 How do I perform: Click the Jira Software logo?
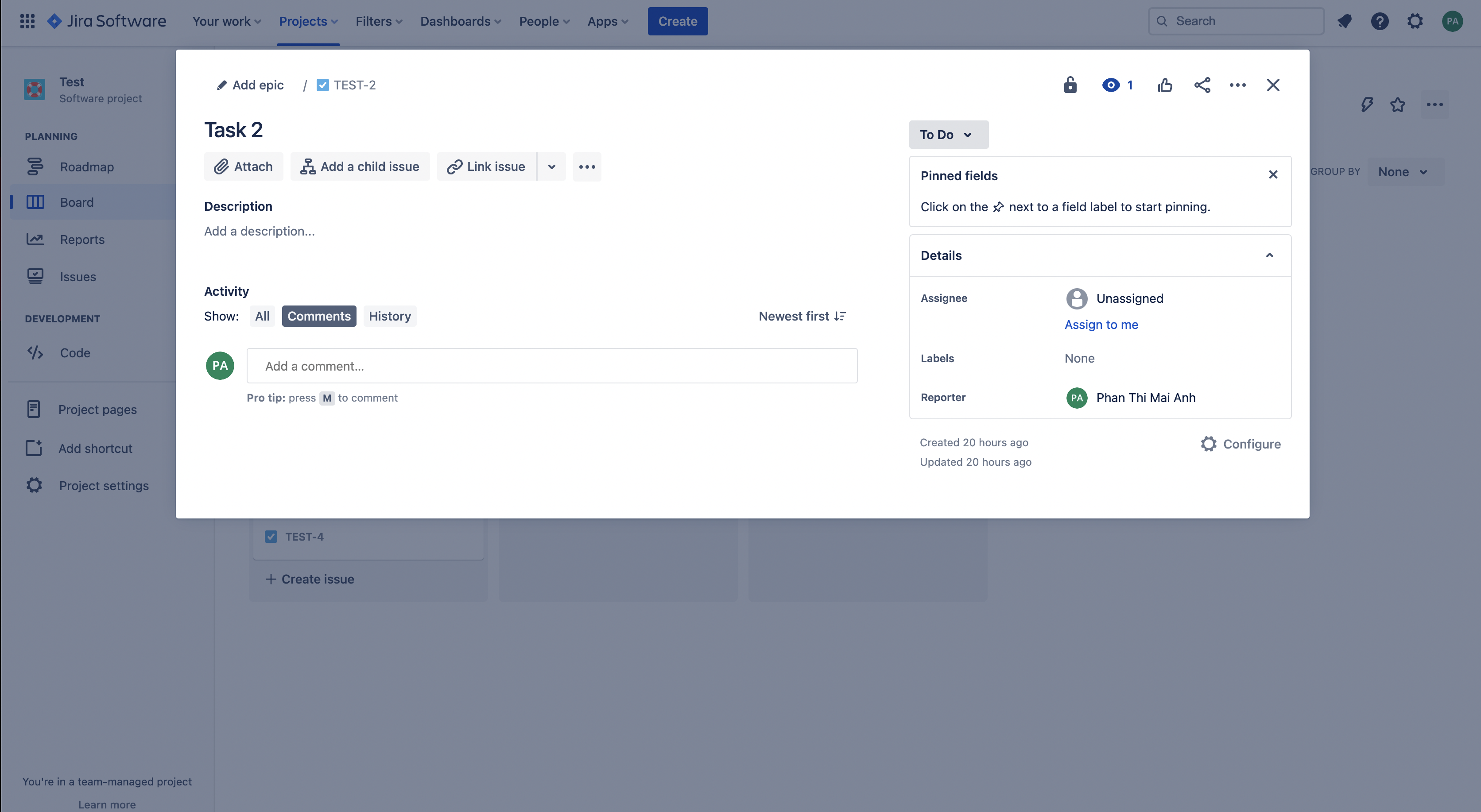click(107, 21)
